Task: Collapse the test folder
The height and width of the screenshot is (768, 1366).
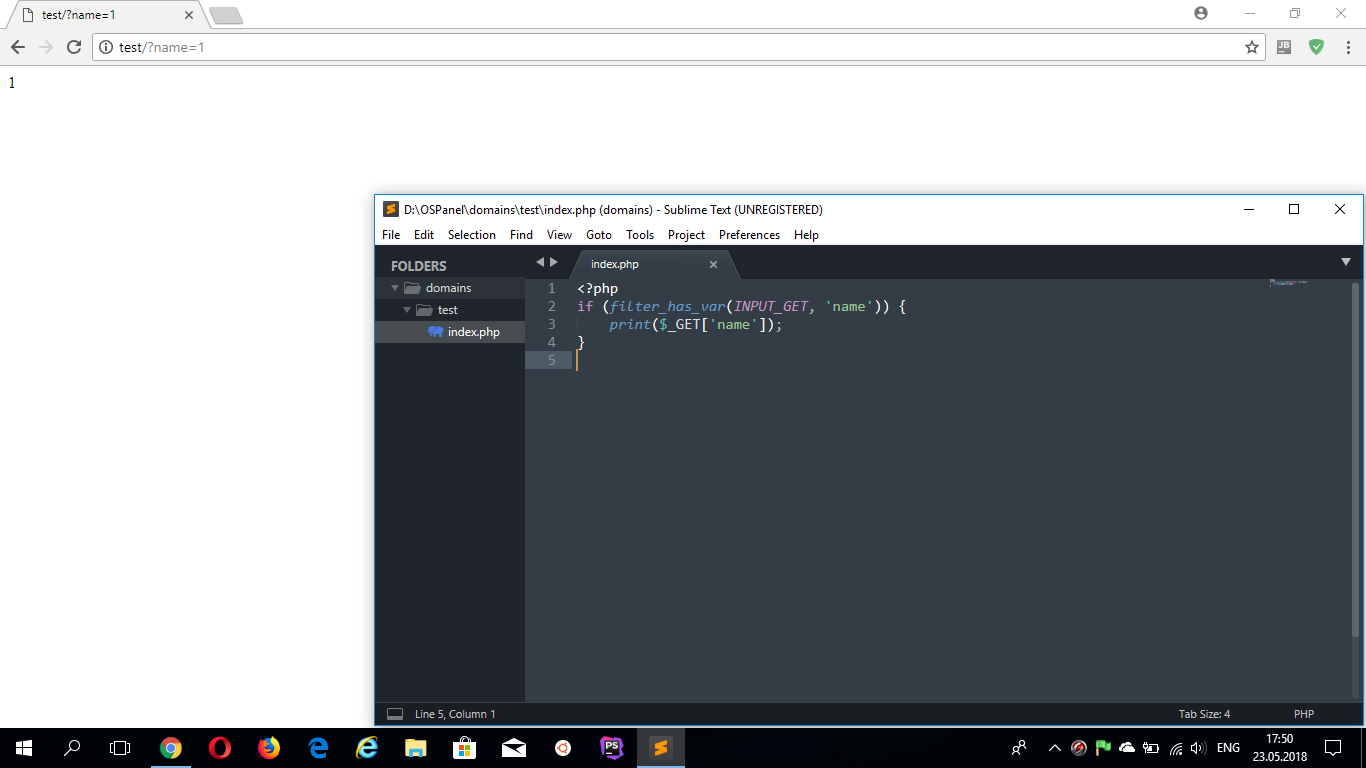Action: pos(407,310)
